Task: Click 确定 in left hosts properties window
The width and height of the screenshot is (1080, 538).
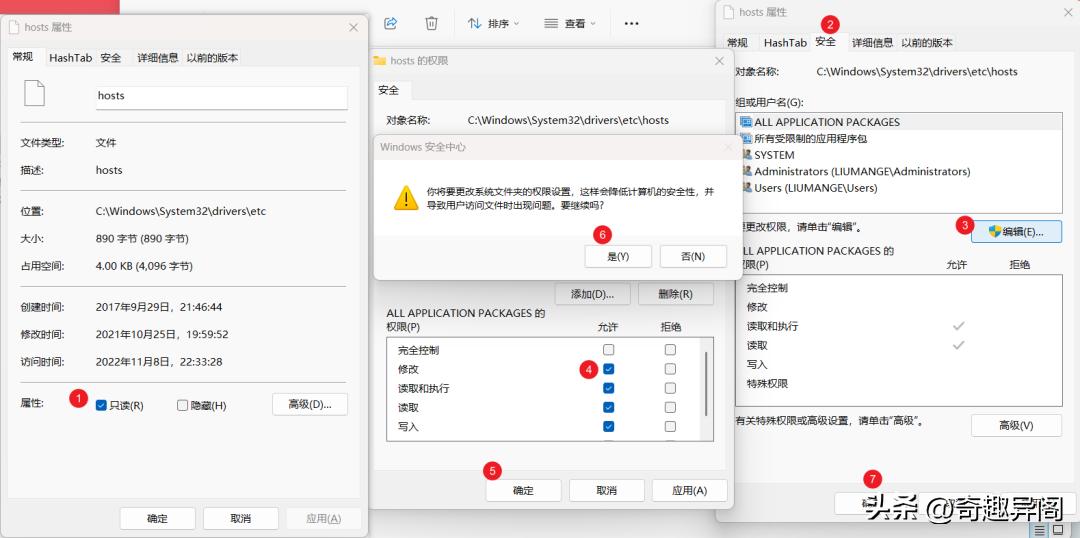Action: tap(158, 518)
